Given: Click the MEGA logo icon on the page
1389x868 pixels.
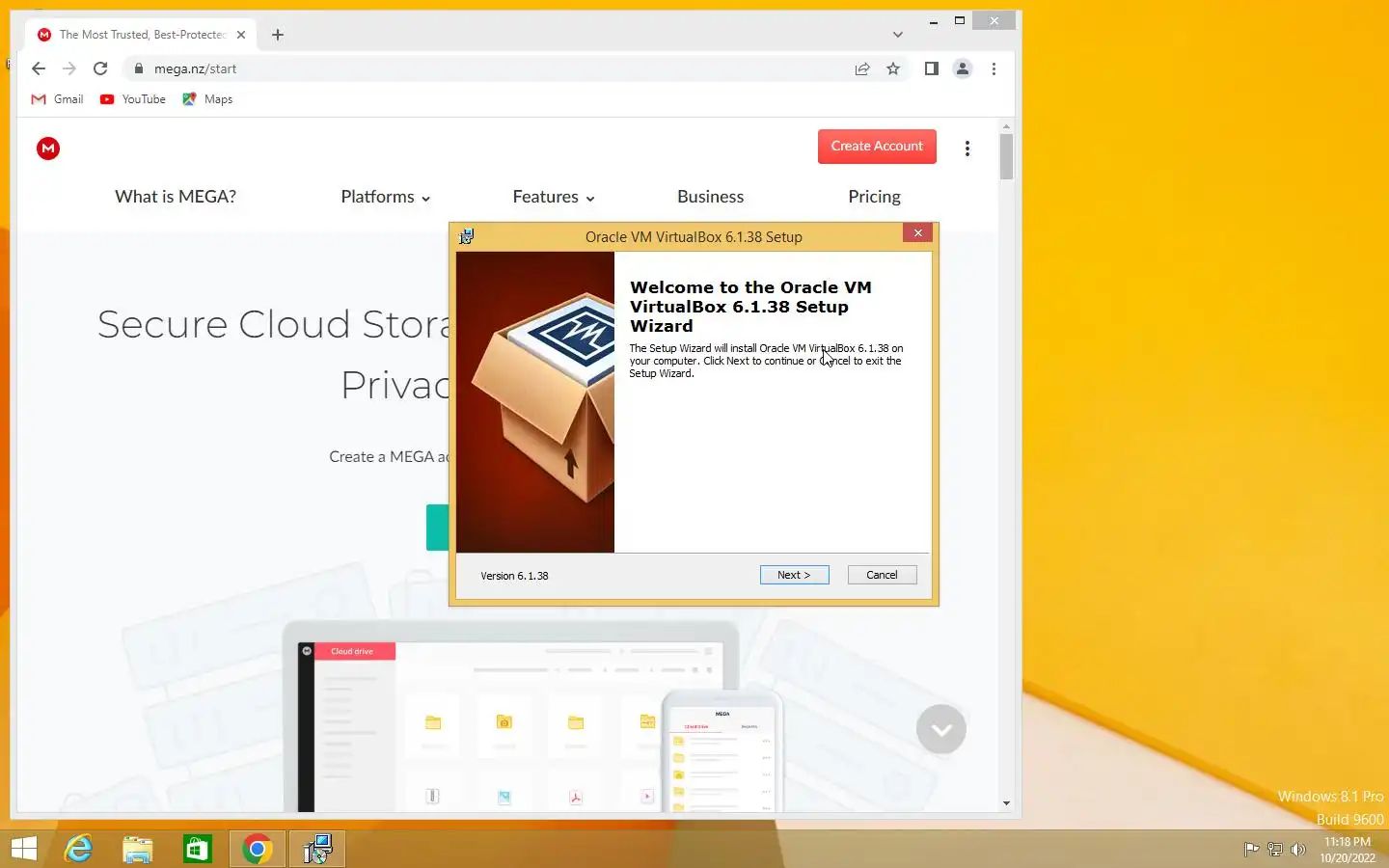Looking at the screenshot, I should tap(48, 148).
